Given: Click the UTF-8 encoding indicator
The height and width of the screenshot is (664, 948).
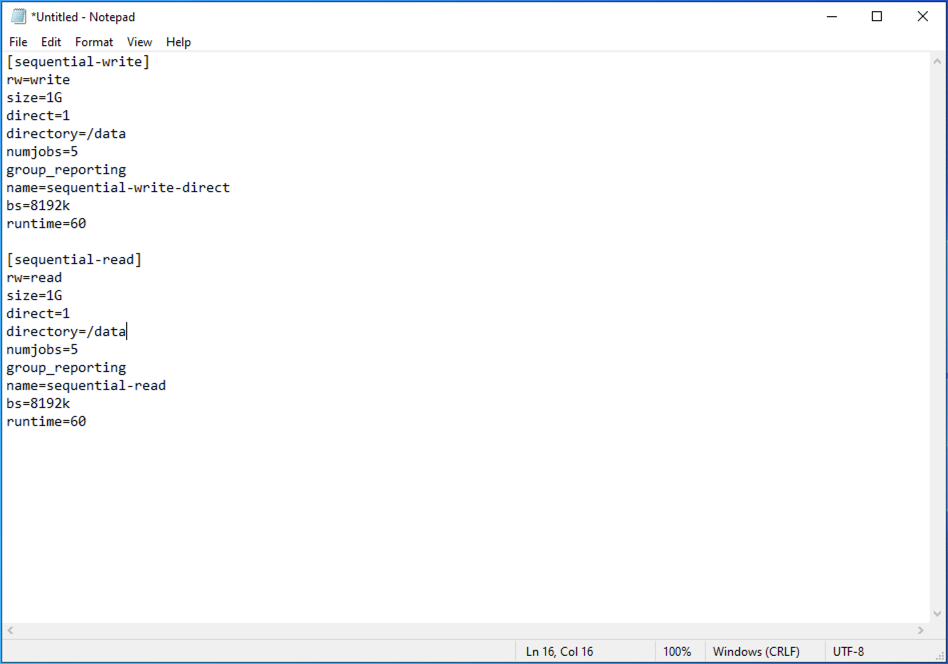Looking at the screenshot, I should (x=849, y=651).
